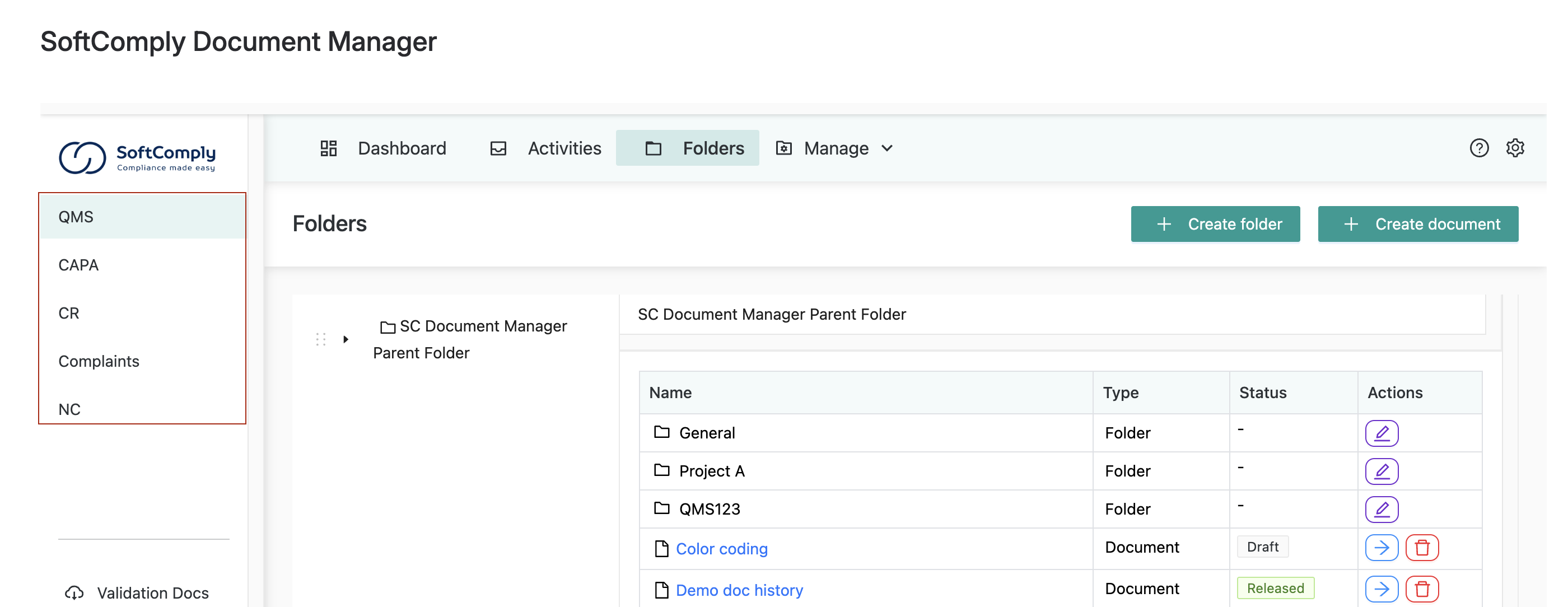This screenshot has width=1568, height=607.
Task: Click arrow icon for Color coding document
Action: click(x=1381, y=548)
